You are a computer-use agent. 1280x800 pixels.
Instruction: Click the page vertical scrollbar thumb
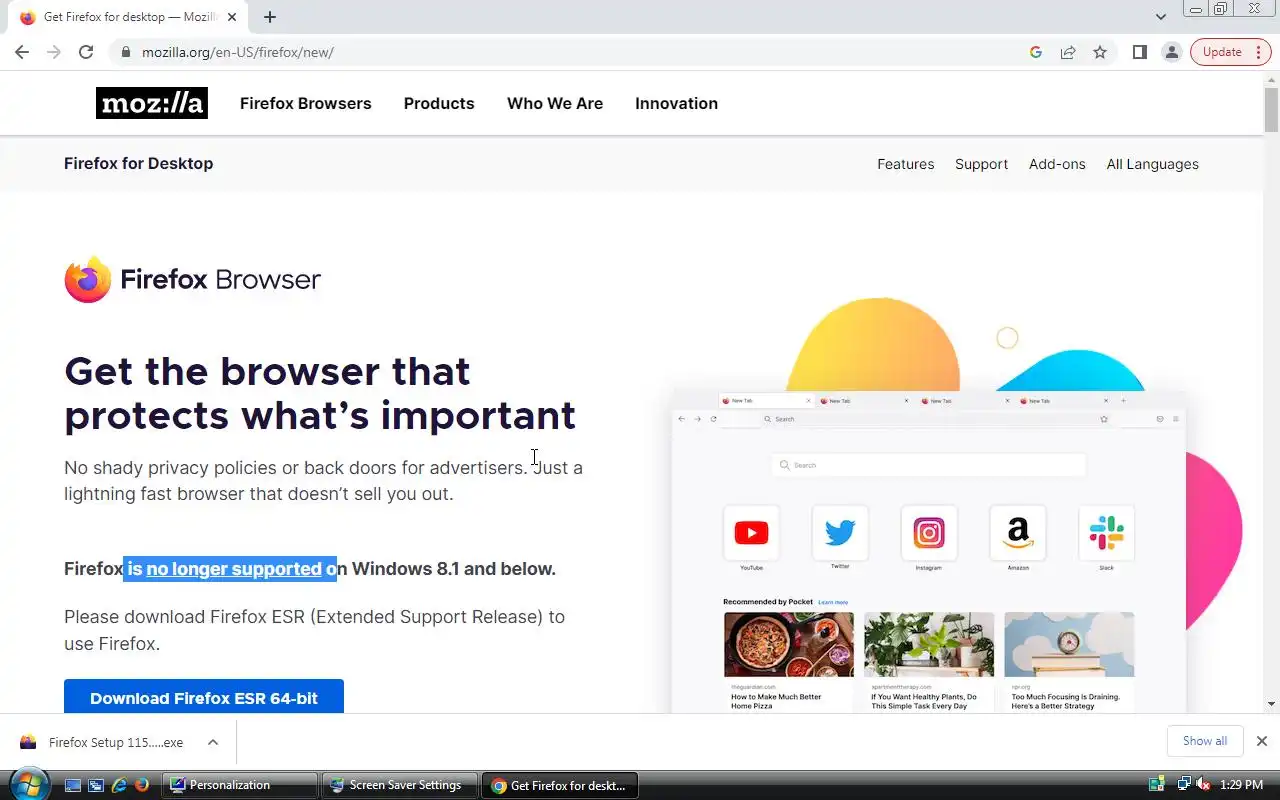(x=1271, y=108)
